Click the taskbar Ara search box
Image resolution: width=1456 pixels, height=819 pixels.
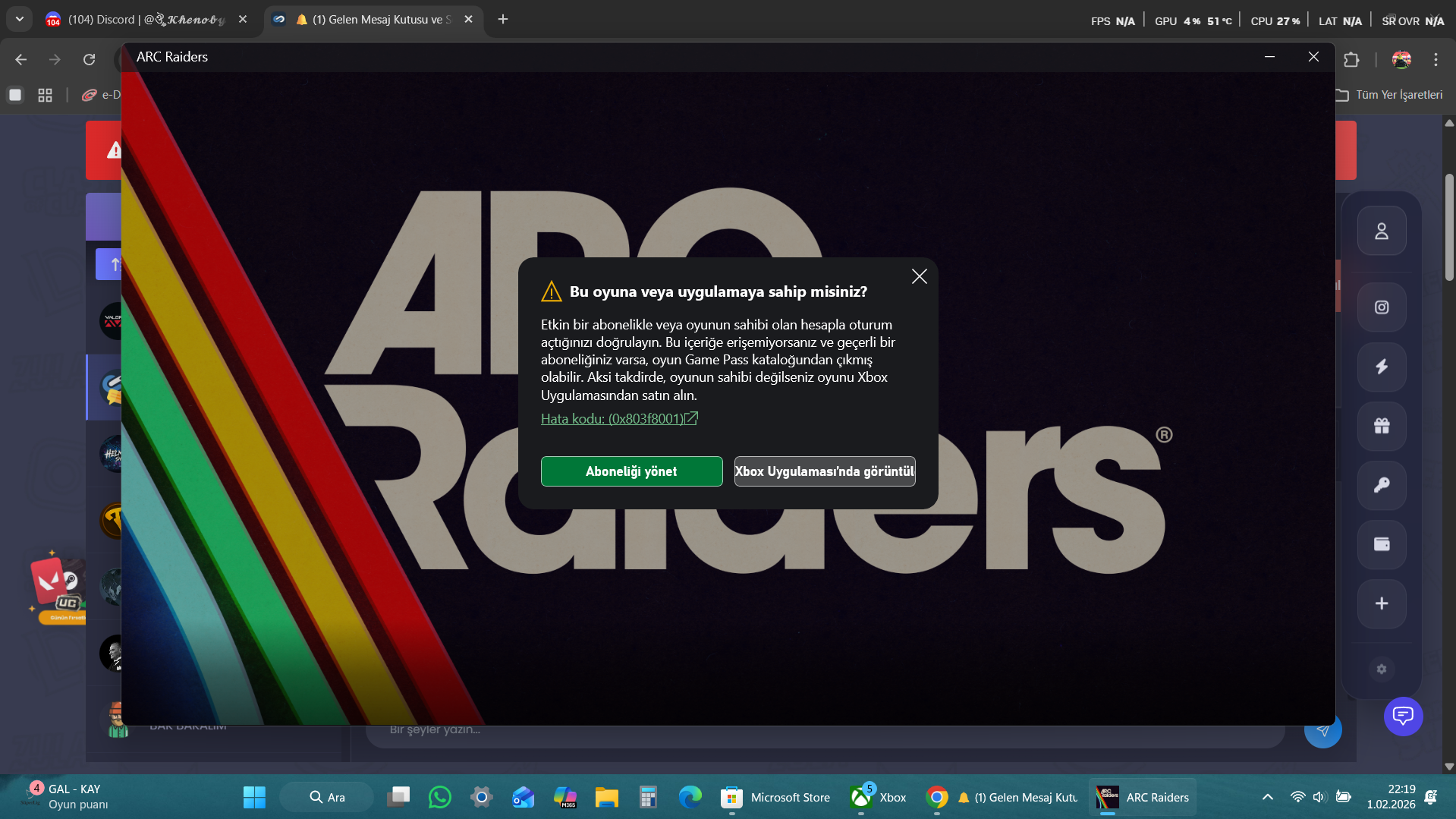(x=326, y=797)
